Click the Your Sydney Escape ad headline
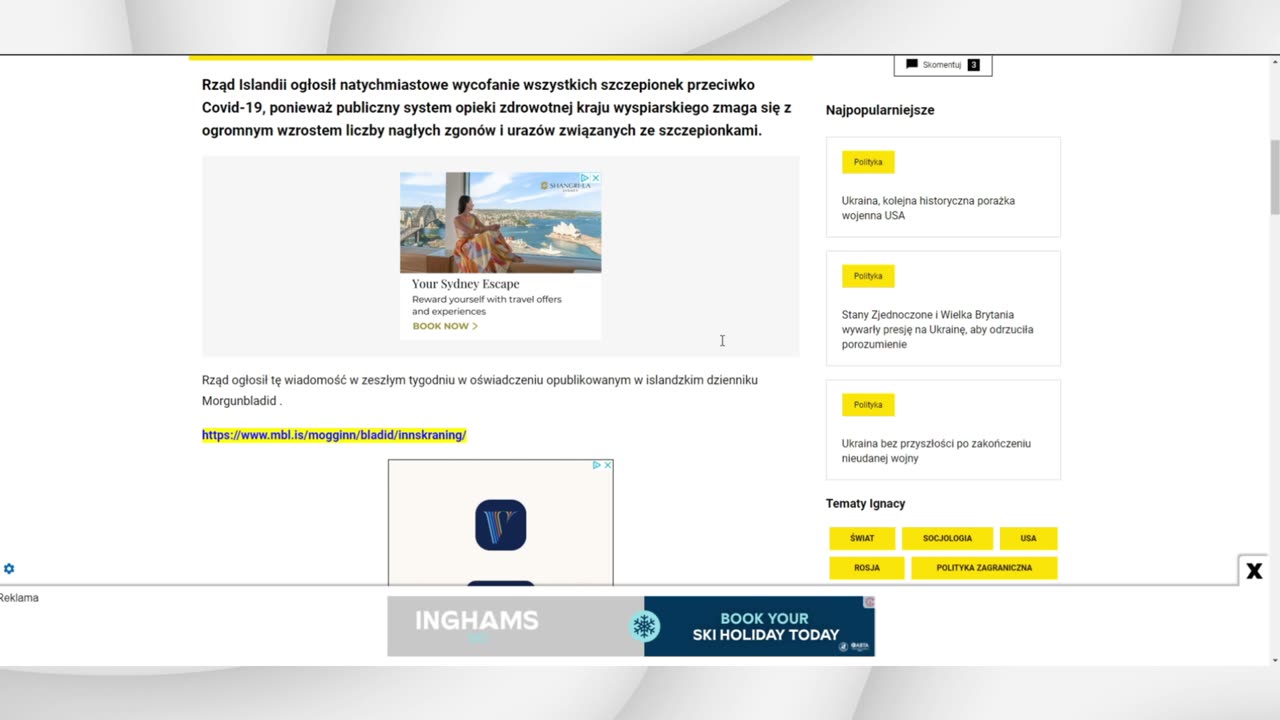 point(466,284)
